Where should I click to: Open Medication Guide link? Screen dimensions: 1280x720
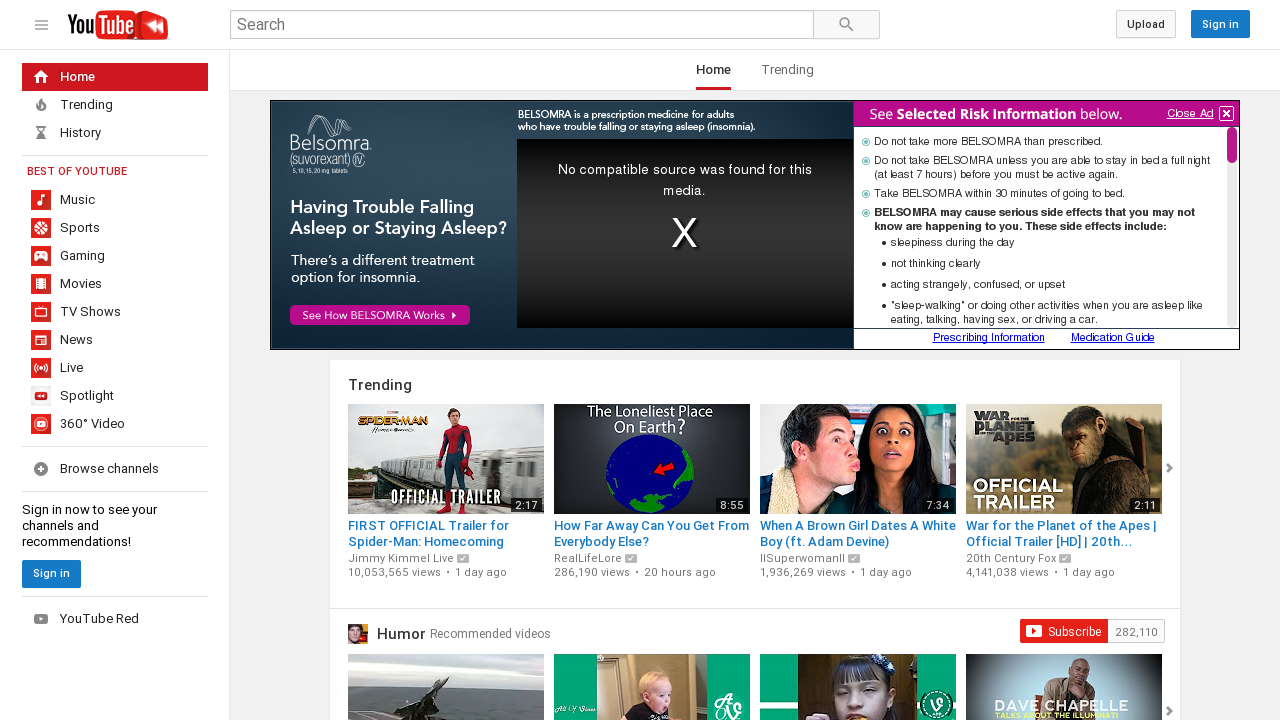[1112, 338]
